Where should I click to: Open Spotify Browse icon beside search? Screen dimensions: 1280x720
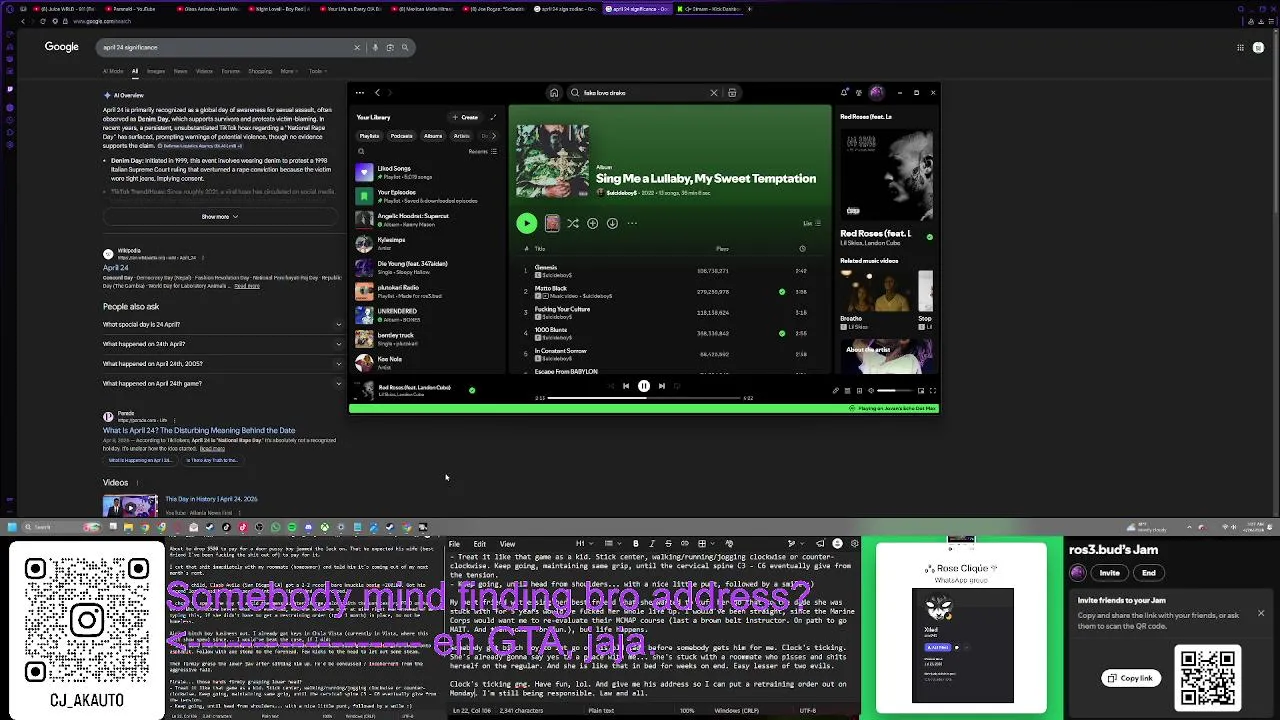(732, 93)
